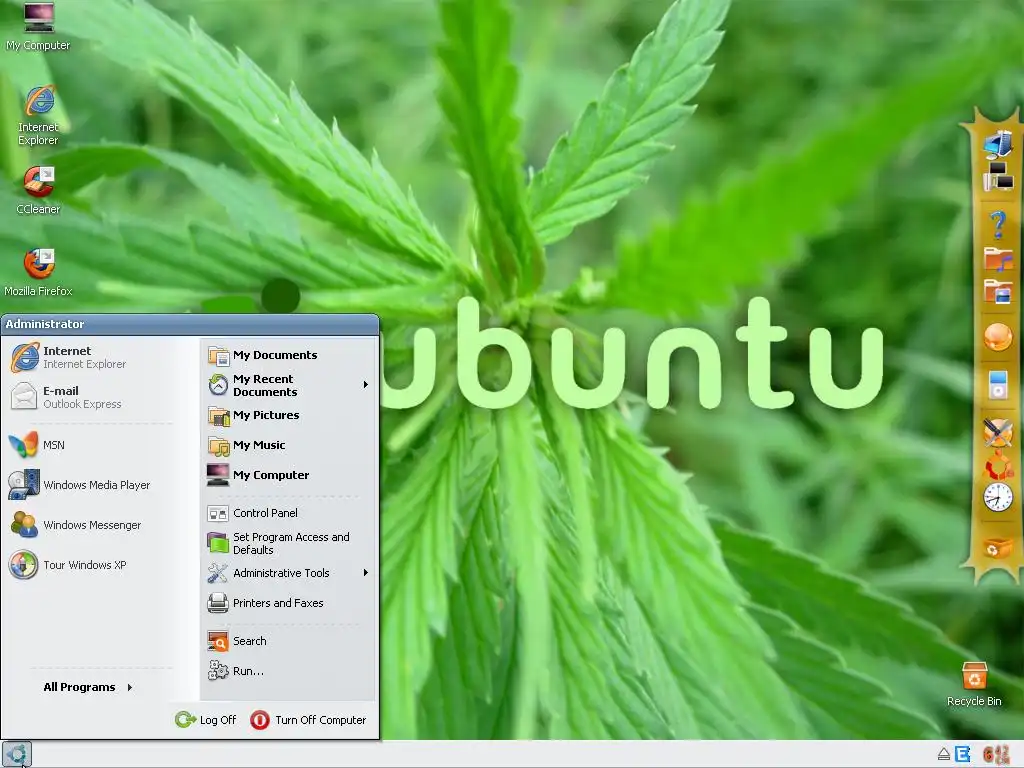This screenshot has width=1024, height=768.
Task: Open Internet Explorer in Start menu
Action: [x=91, y=357]
